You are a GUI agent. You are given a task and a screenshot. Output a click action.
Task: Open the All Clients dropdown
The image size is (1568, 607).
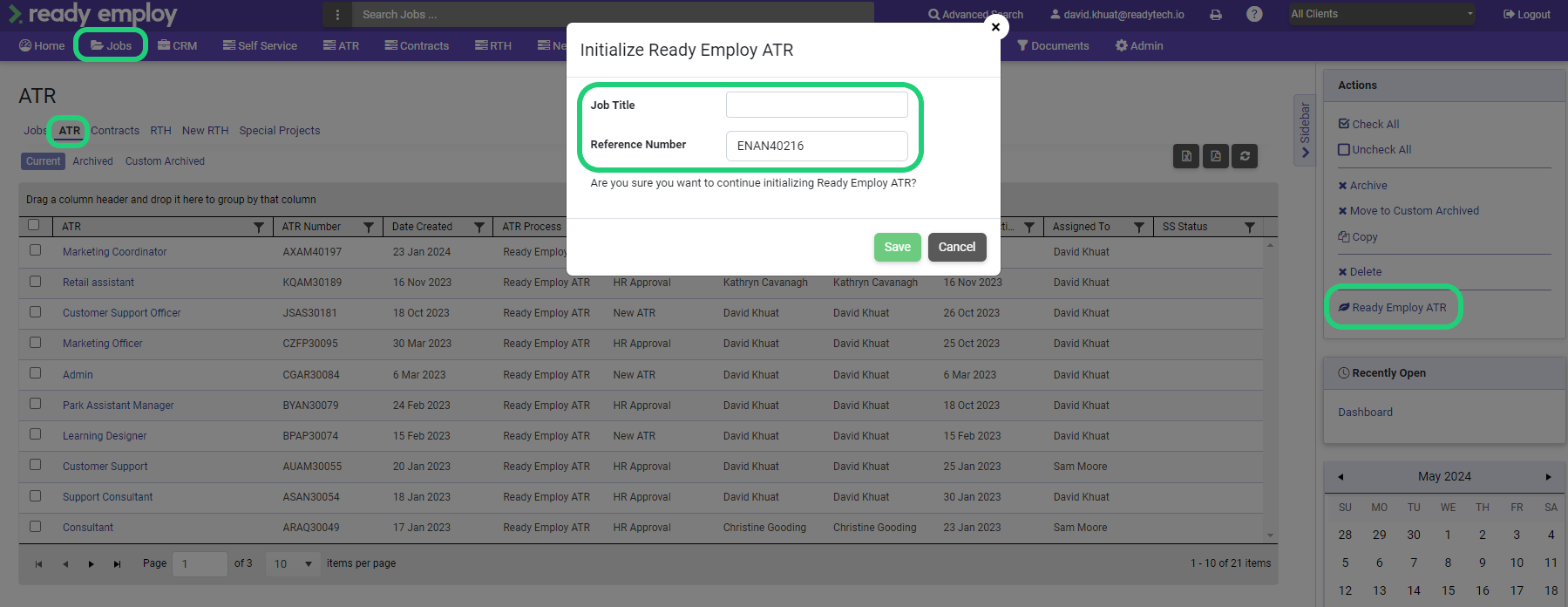tap(1381, 14)
